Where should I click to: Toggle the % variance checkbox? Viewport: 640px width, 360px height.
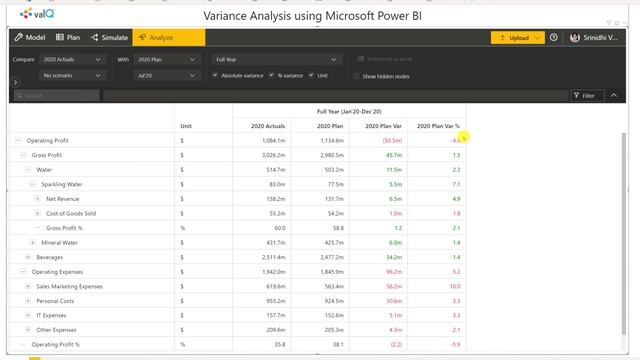(271, 76)
